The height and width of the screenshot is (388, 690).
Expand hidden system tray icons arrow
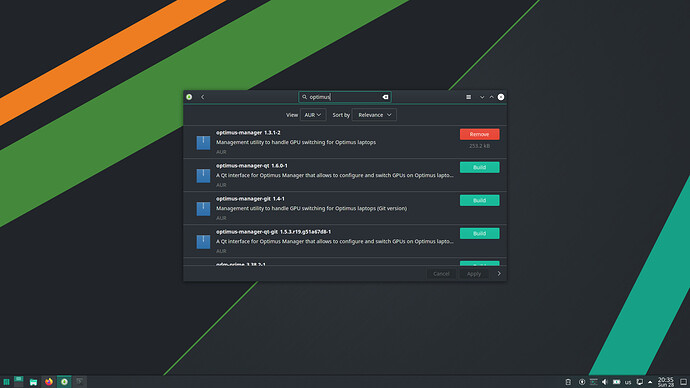click(x=650, y=382)
